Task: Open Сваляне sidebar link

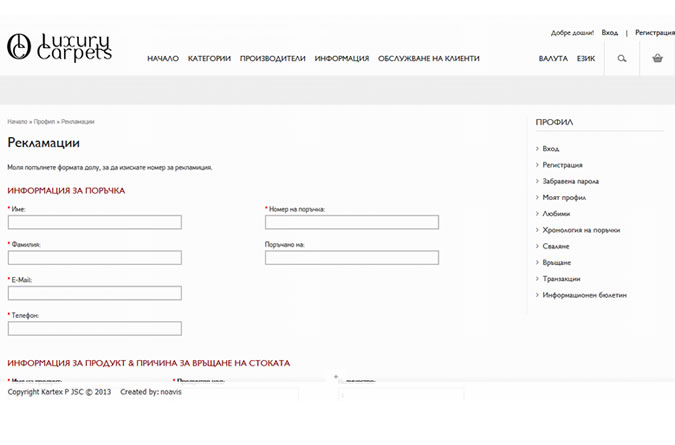Action: [556, 246]
